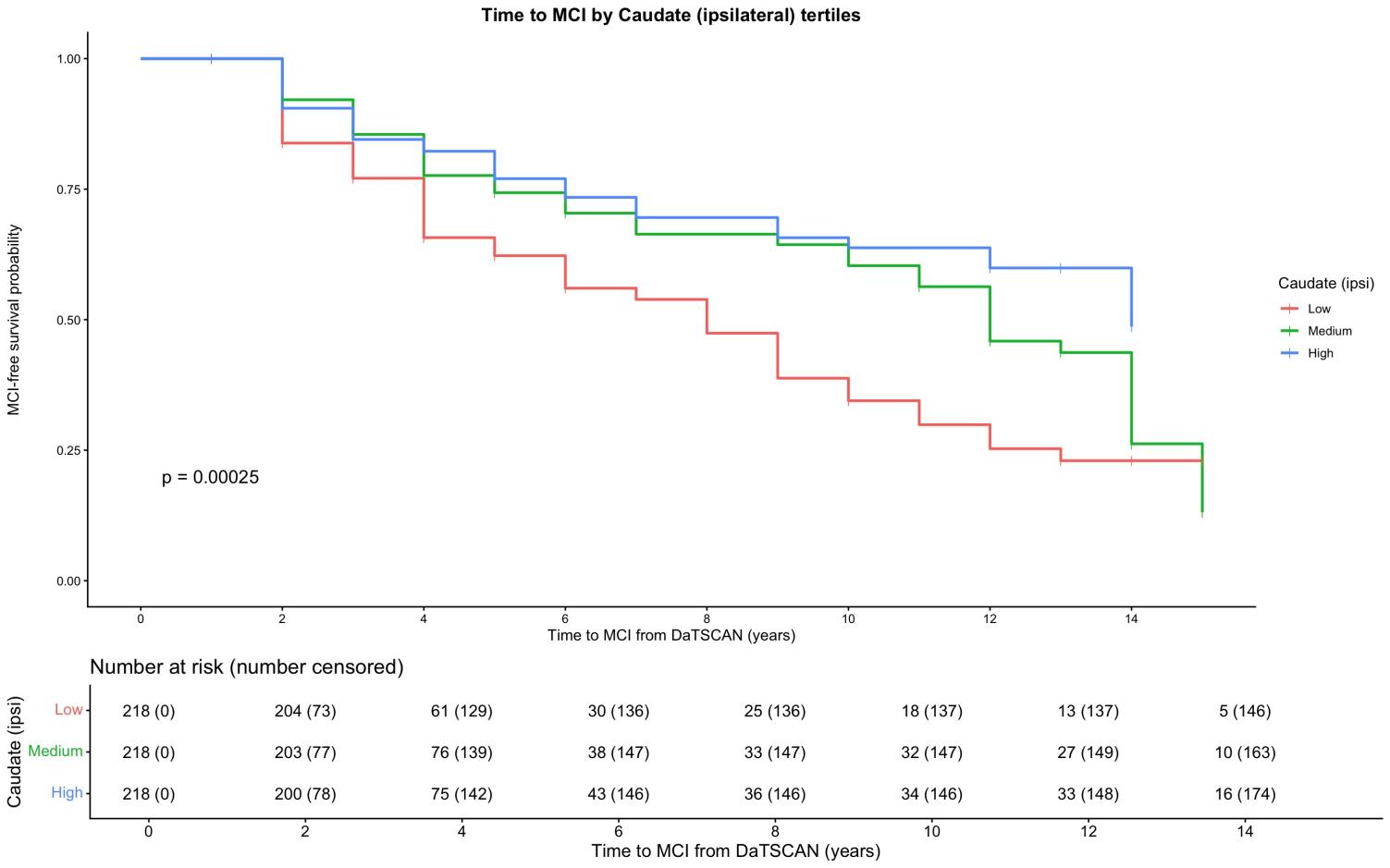Click the blue High legend swatch
This screenshot has height=868, width=1390.
1290,353
